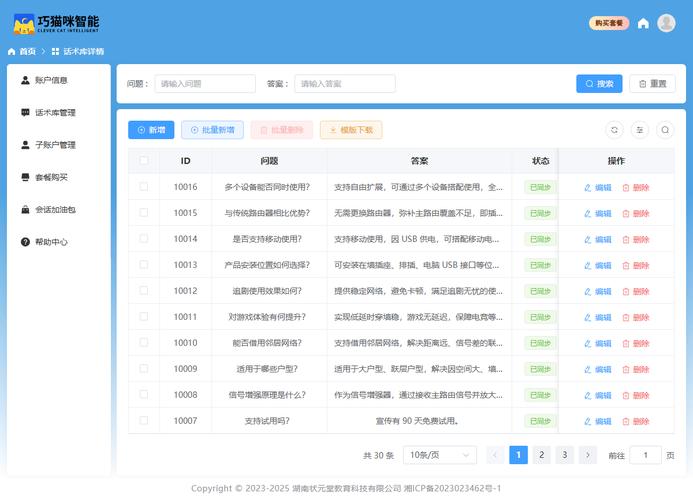
Task: Go to next page arrow
Action: coord(587,455)
